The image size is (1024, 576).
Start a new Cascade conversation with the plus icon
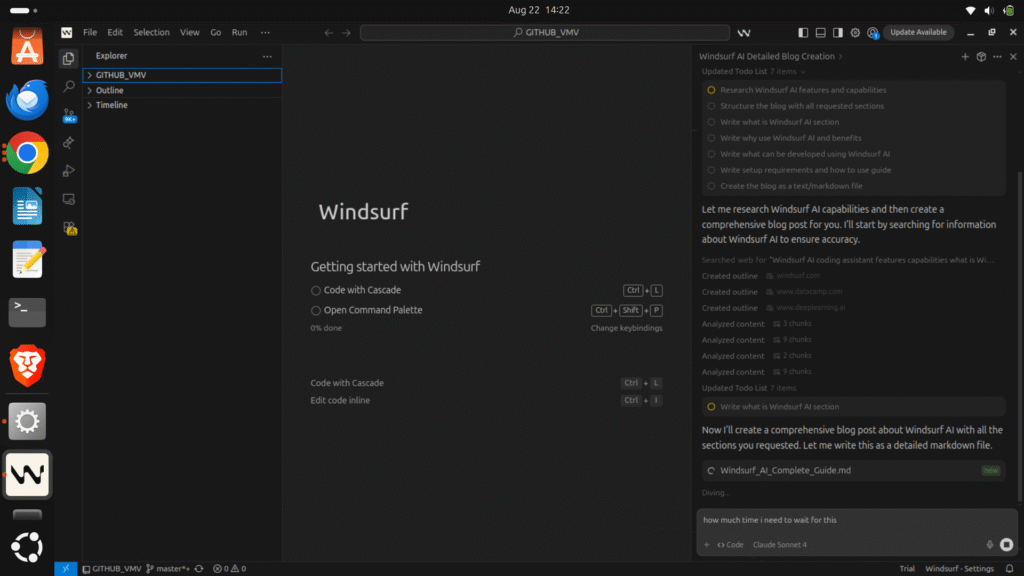click(965, 57)
